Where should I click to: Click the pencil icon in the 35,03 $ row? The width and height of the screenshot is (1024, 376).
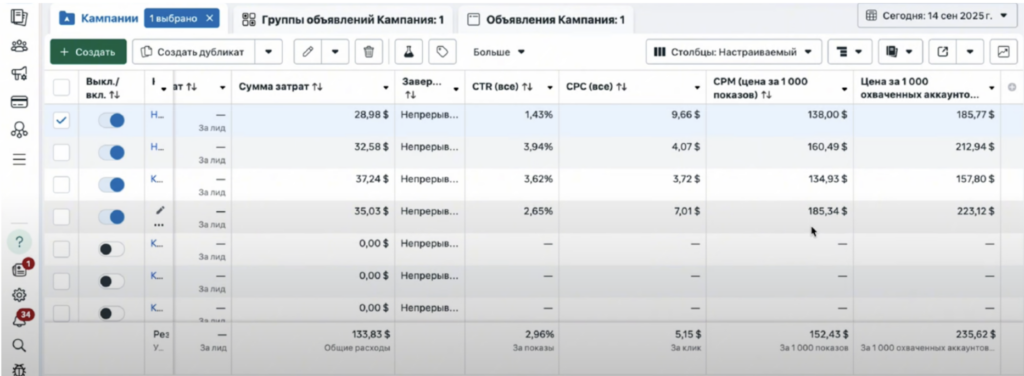click(160, 211)
